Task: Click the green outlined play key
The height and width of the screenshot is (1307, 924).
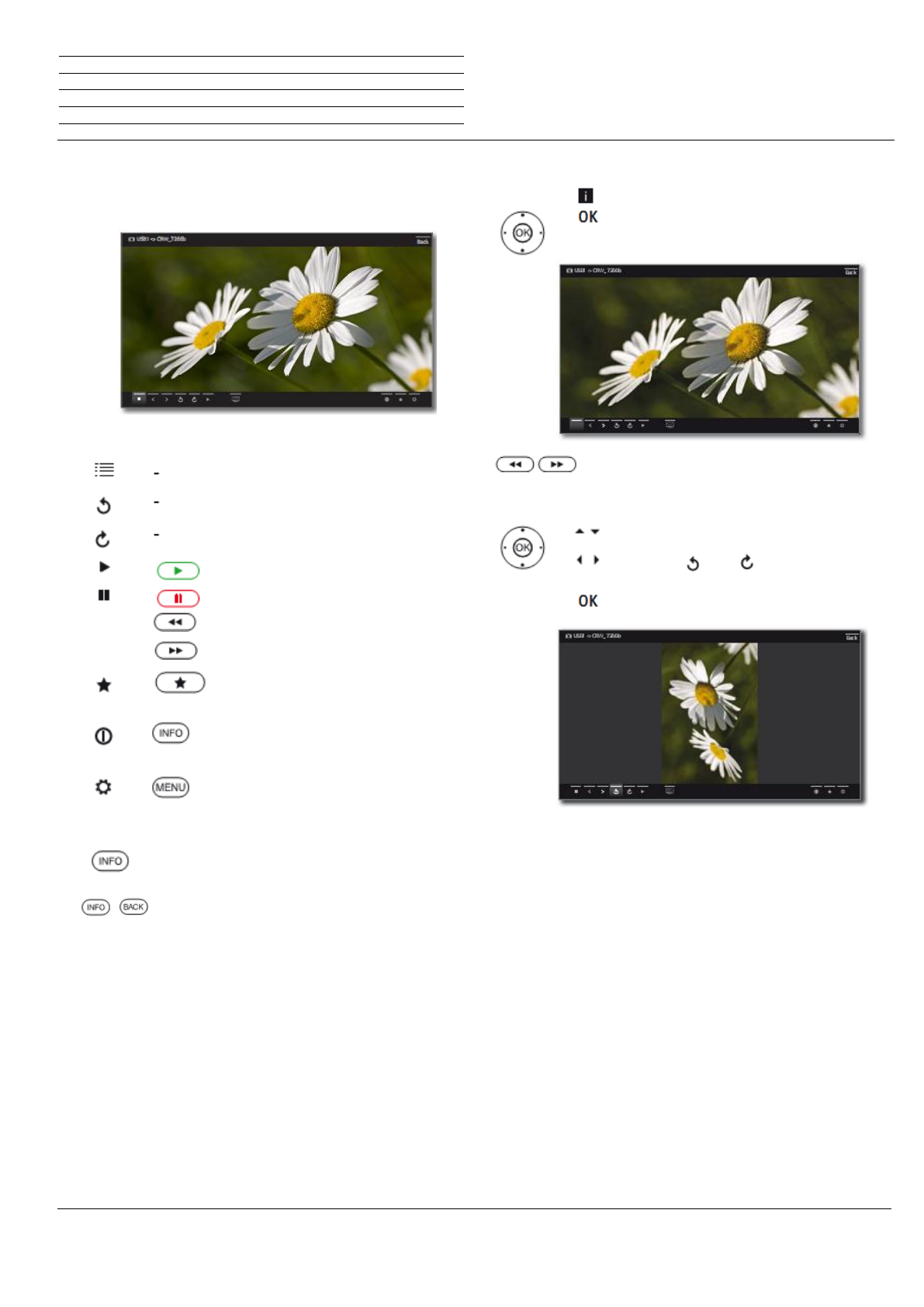Action: [178, 570]
